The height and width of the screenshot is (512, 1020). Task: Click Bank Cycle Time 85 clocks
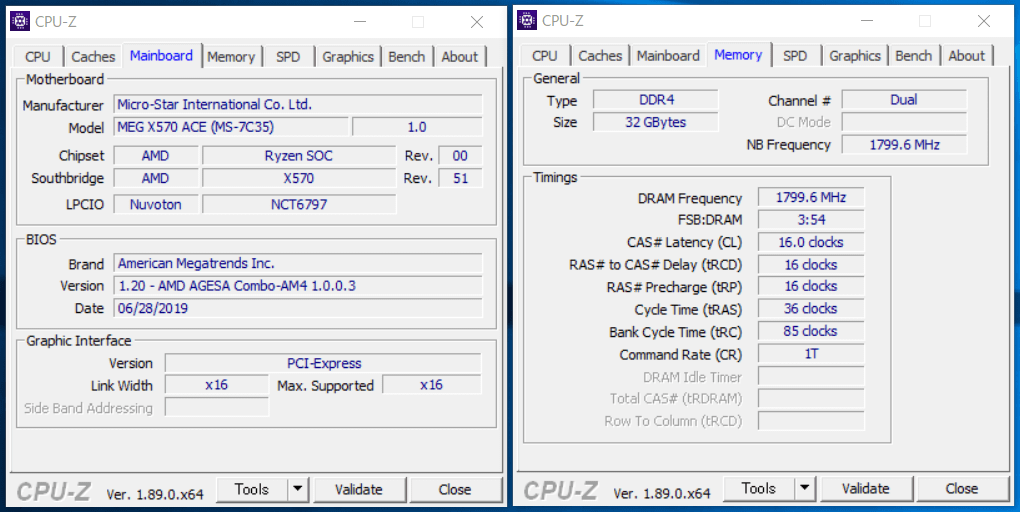[811, 331]
